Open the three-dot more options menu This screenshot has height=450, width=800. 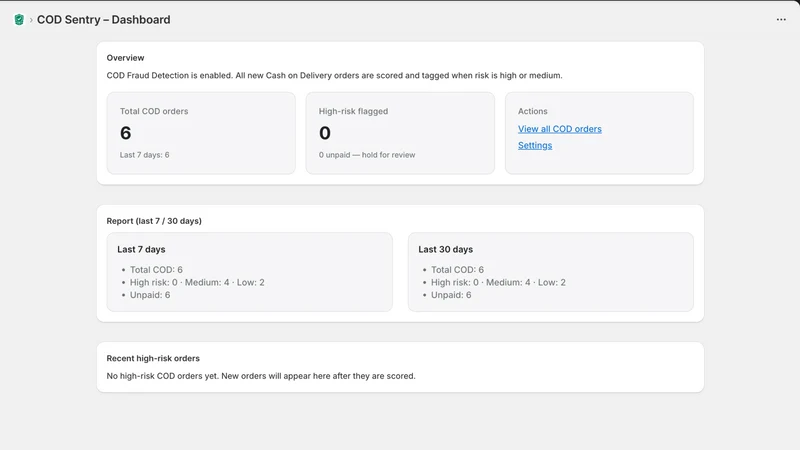[x=781, y=19]
